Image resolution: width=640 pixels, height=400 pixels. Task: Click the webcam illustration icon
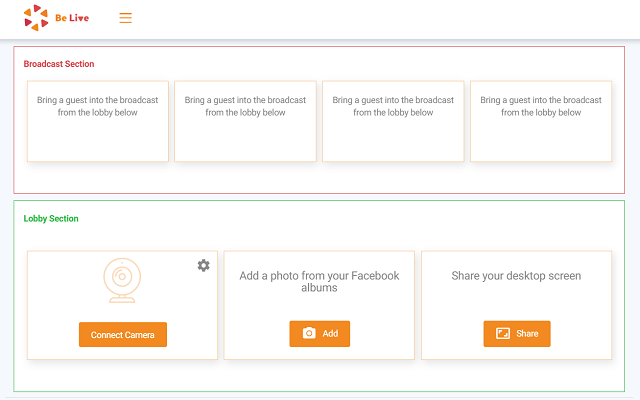(122, 282)
